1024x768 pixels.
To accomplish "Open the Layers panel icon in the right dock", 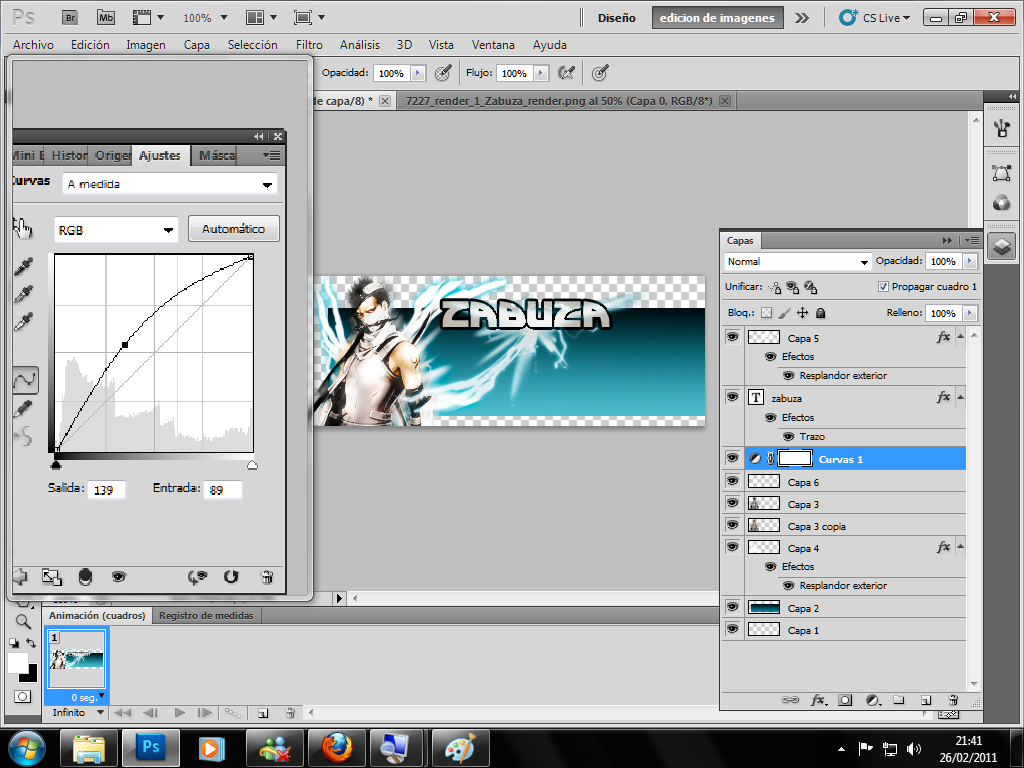I will (x=1001, y=247).
